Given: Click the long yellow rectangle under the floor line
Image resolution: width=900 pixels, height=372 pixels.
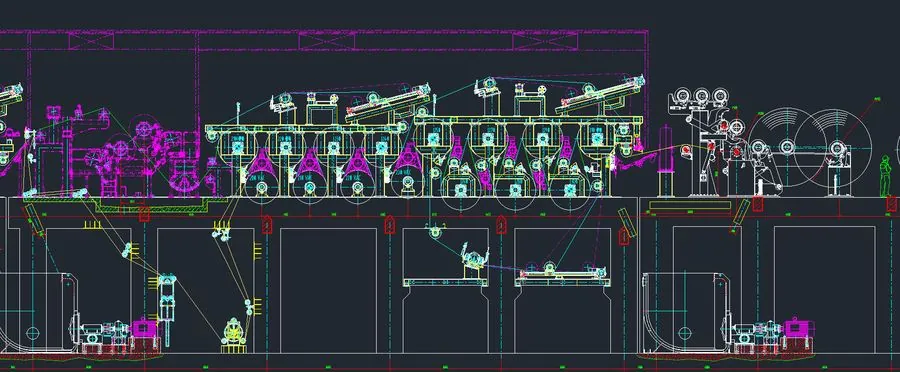Looking at the screenshot, I should (689, 205).
